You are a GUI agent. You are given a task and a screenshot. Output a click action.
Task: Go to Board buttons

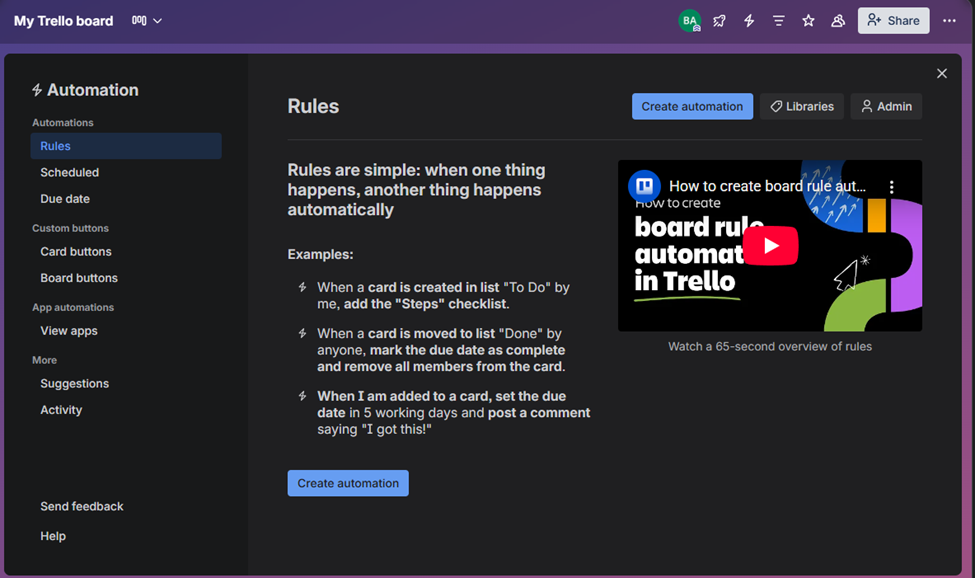tap(126, 278)
